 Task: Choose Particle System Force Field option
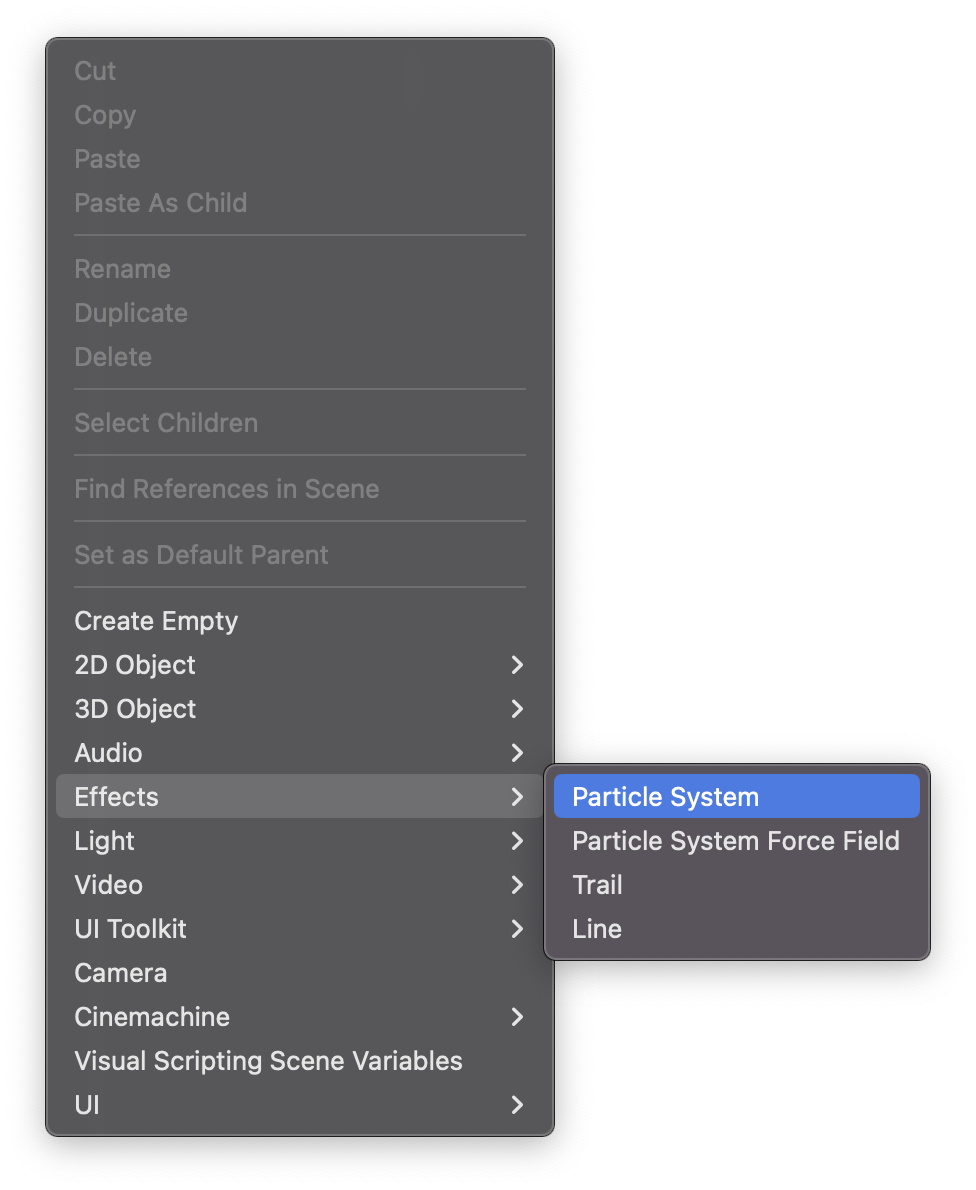click(x=735, y=841)
